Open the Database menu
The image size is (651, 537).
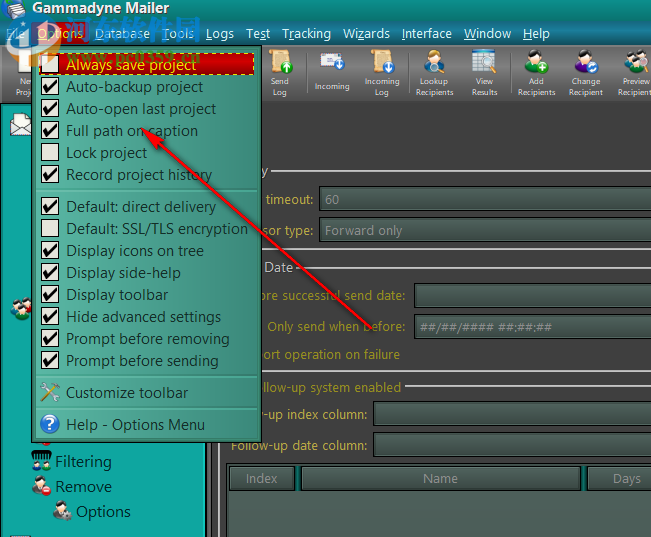(122, 34)
